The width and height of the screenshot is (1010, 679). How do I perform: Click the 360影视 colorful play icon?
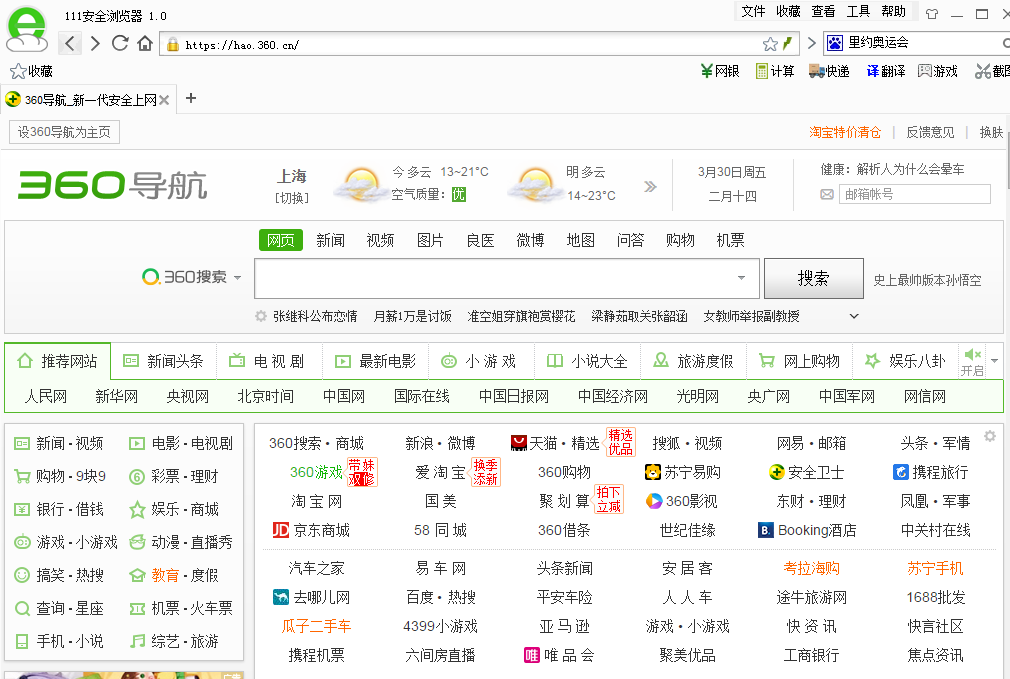click(x=654, y=501)
